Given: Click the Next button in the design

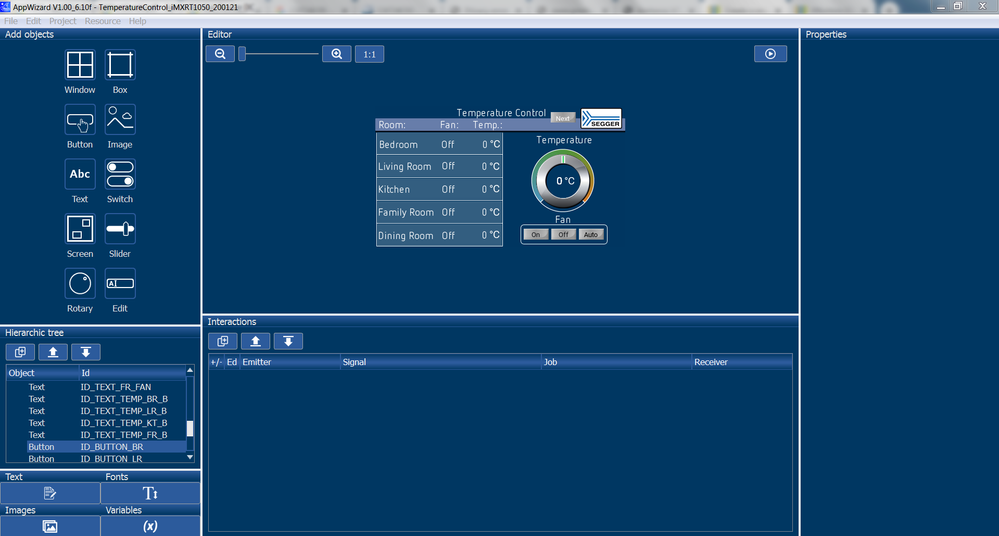Looking at the screenshot, I should tap(563, 118).
